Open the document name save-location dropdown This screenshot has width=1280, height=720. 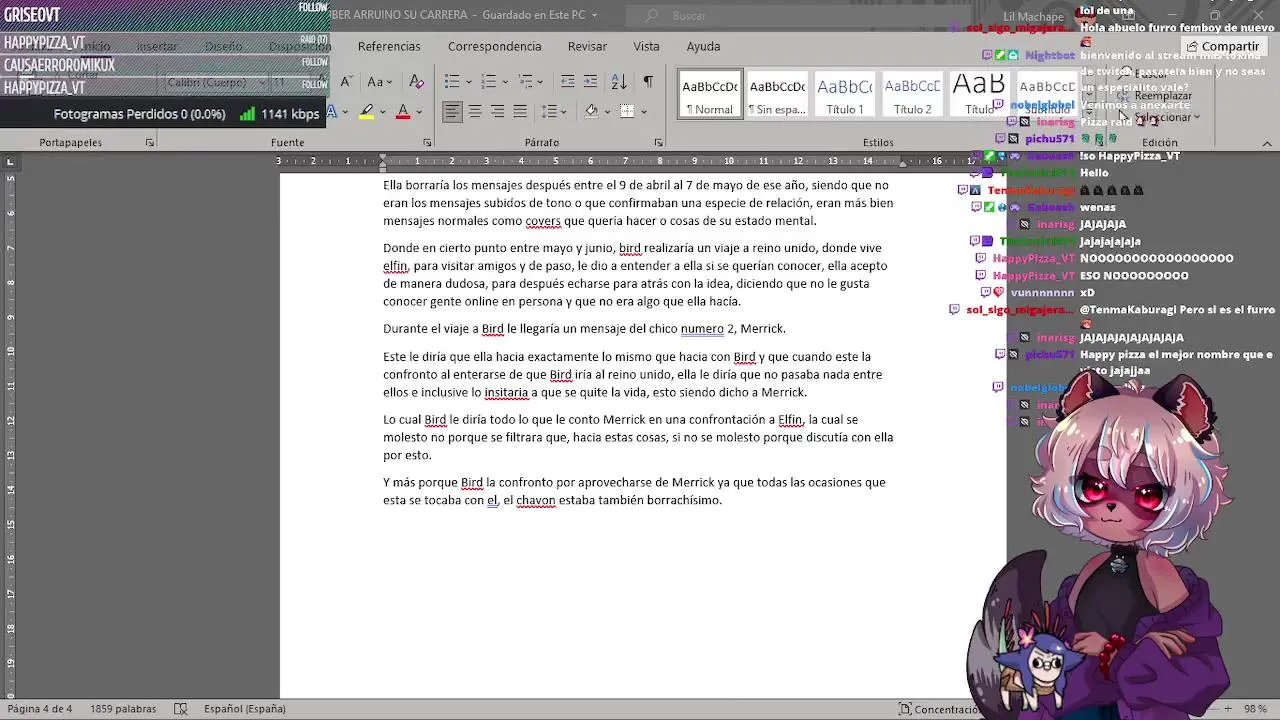tap(594, 15)
